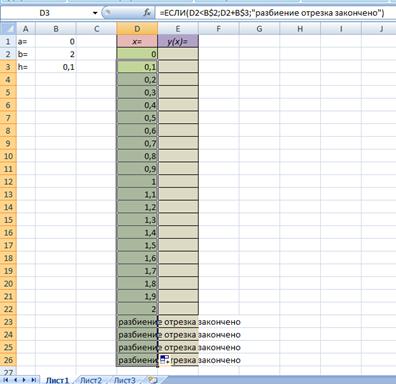
Task: Switch to the Лист3 sheet tab
Action: click(x=125, y=380)
